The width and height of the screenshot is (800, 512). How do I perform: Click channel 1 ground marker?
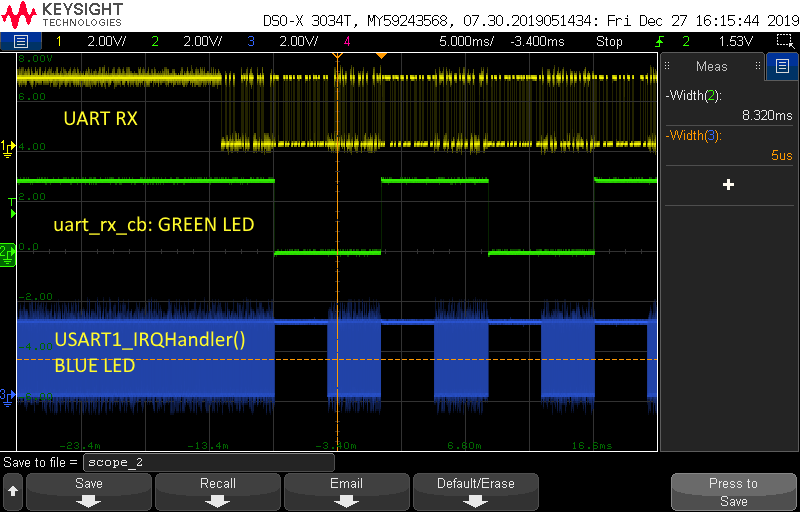8,148
